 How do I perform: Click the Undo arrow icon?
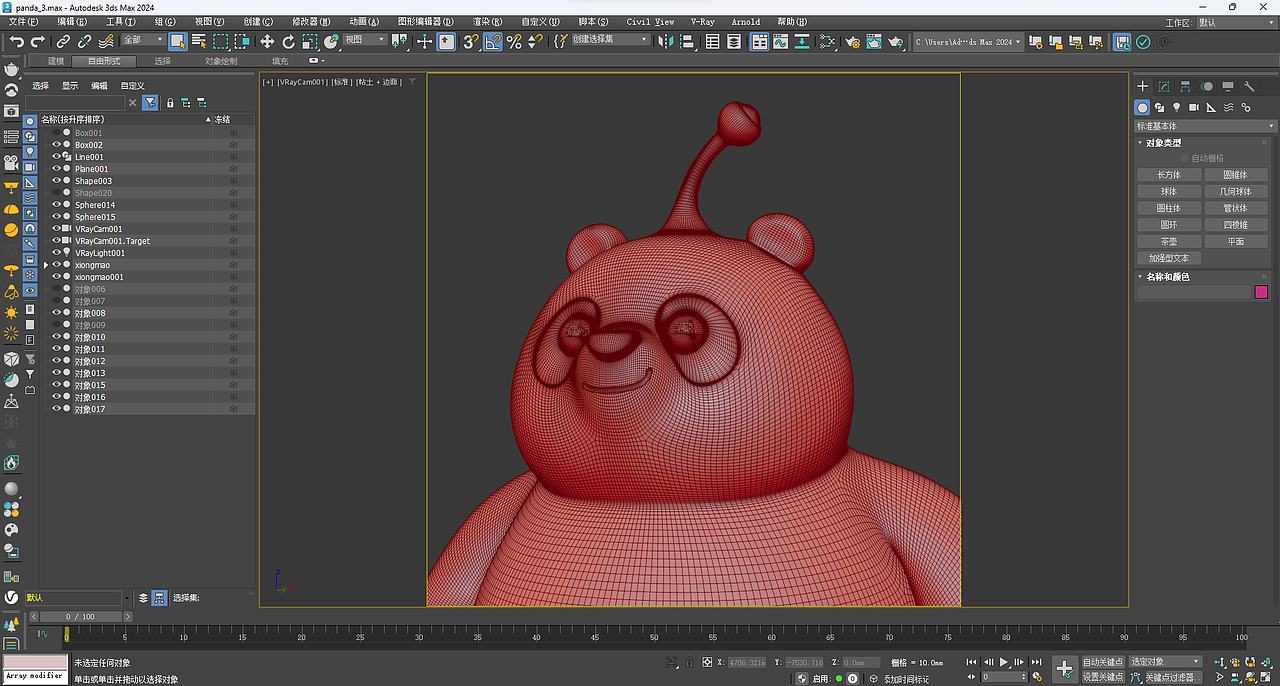(x=17, y=41)
